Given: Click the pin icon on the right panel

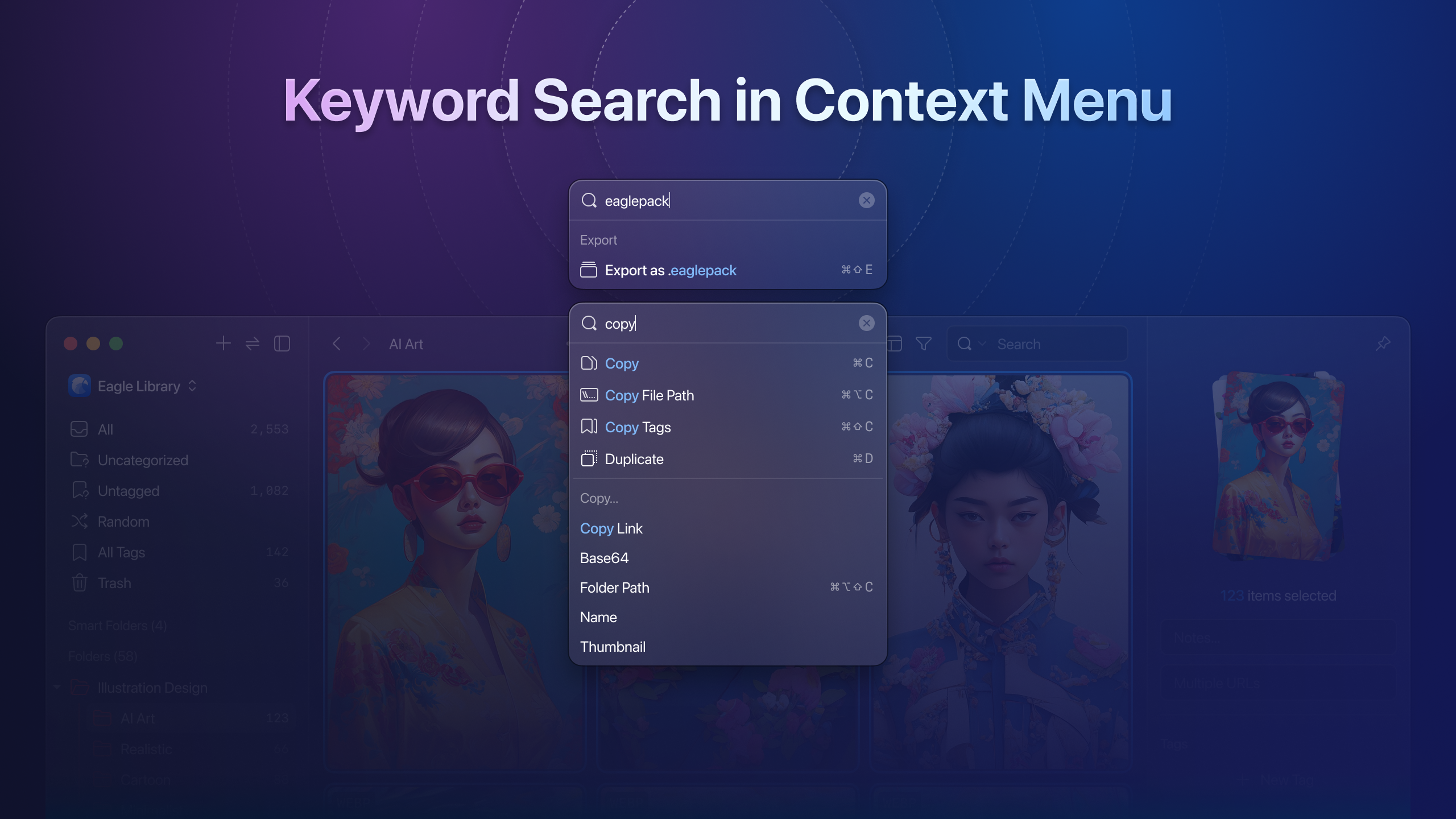Looking at the screenshot, I should (x=1384, y=344).
